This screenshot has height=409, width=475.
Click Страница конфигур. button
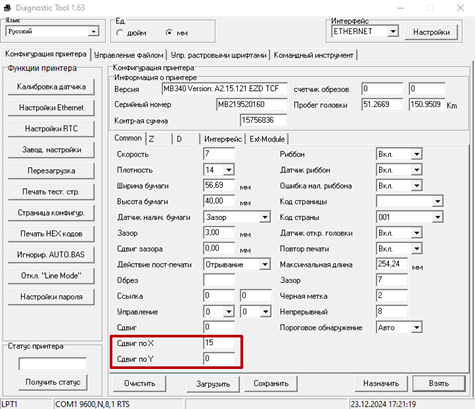click(x=51, y=213)
